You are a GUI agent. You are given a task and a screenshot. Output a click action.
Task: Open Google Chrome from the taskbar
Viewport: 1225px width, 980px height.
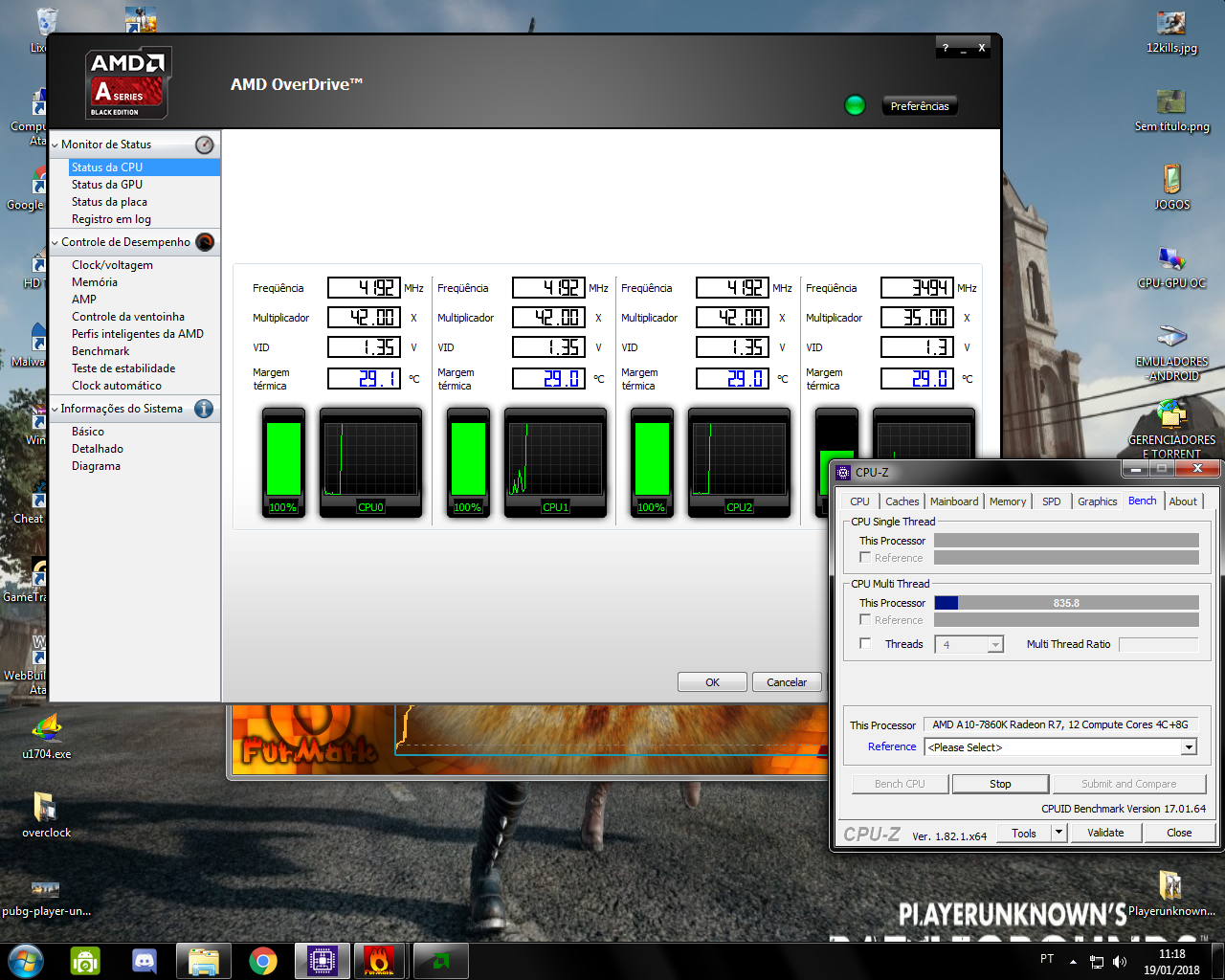pyautogui.click(x=263, y=961)
